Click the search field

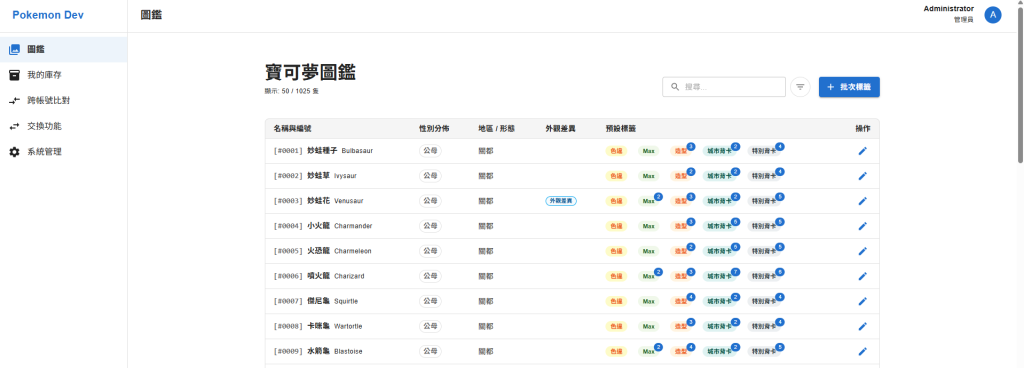(x=724, y=87)
